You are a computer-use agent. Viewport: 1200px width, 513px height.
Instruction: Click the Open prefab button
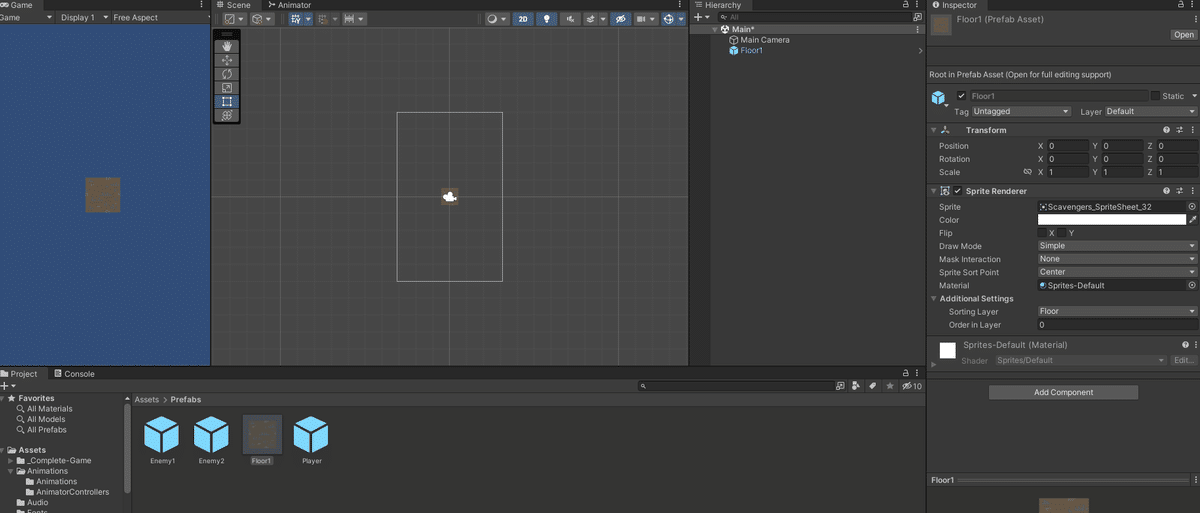pos(1184,35)
